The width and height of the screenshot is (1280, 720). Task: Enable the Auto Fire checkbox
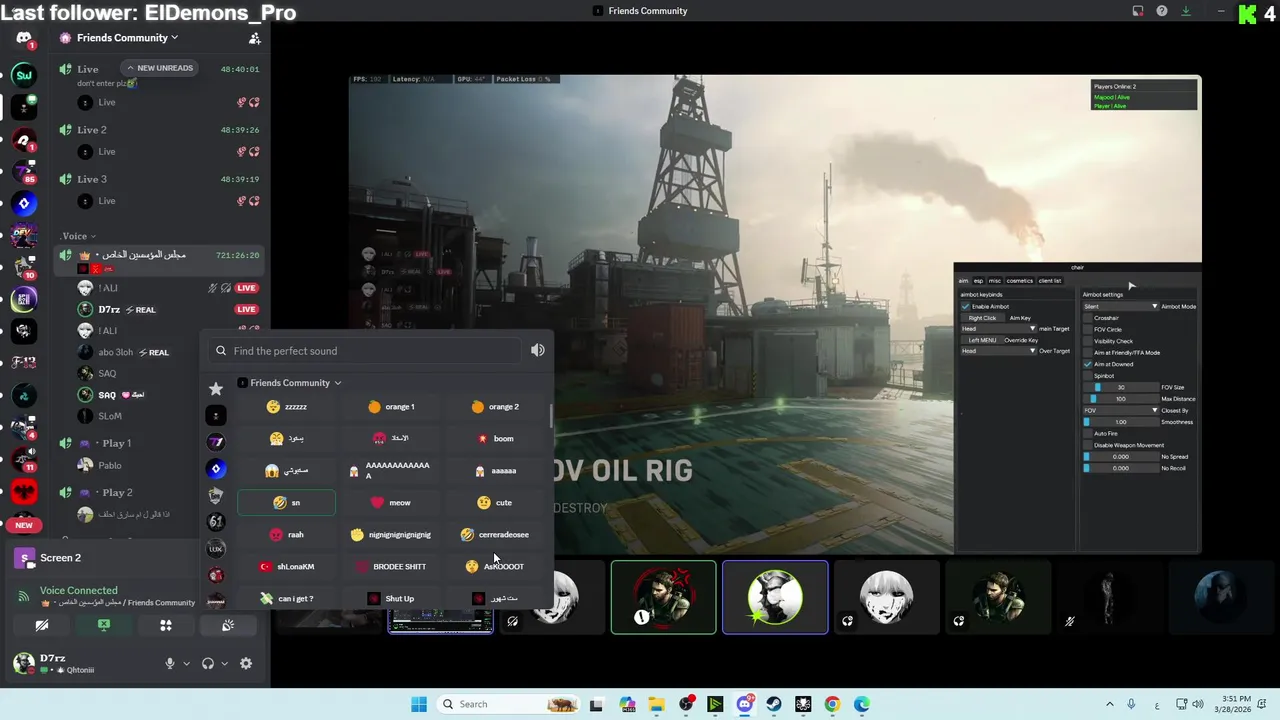point(1087,433)
